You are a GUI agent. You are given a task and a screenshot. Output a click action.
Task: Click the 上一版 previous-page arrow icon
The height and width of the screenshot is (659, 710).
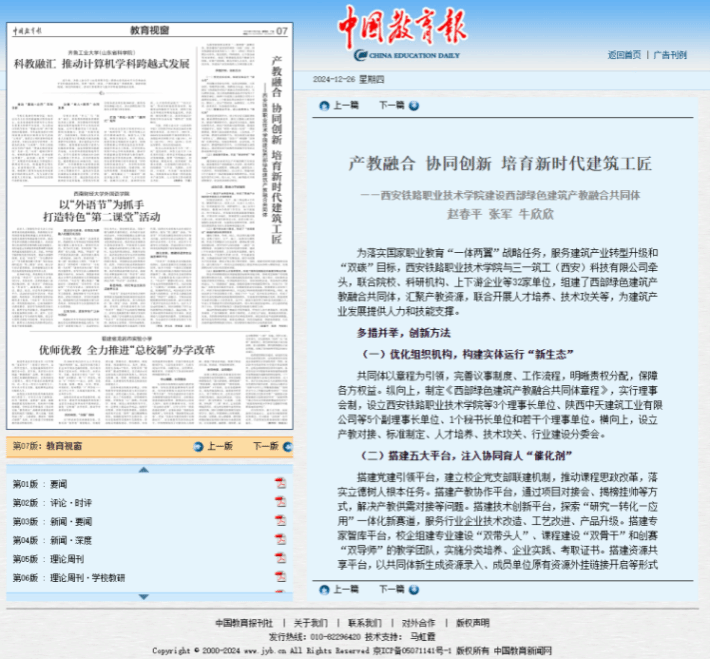198,447
